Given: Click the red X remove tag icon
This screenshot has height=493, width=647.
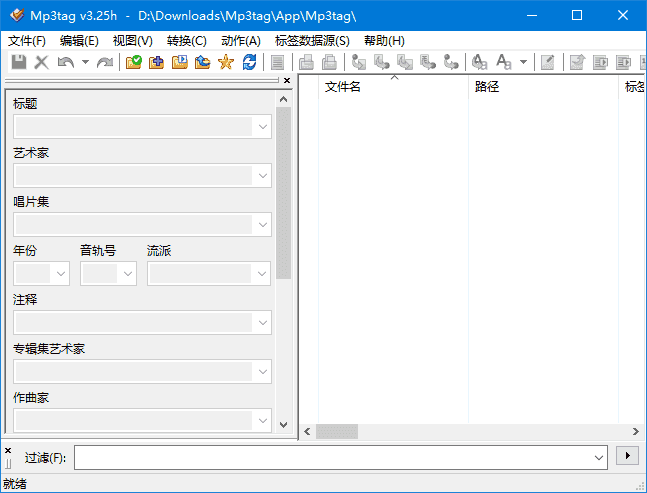Looking at the screenshot, I should pos(41,62).
